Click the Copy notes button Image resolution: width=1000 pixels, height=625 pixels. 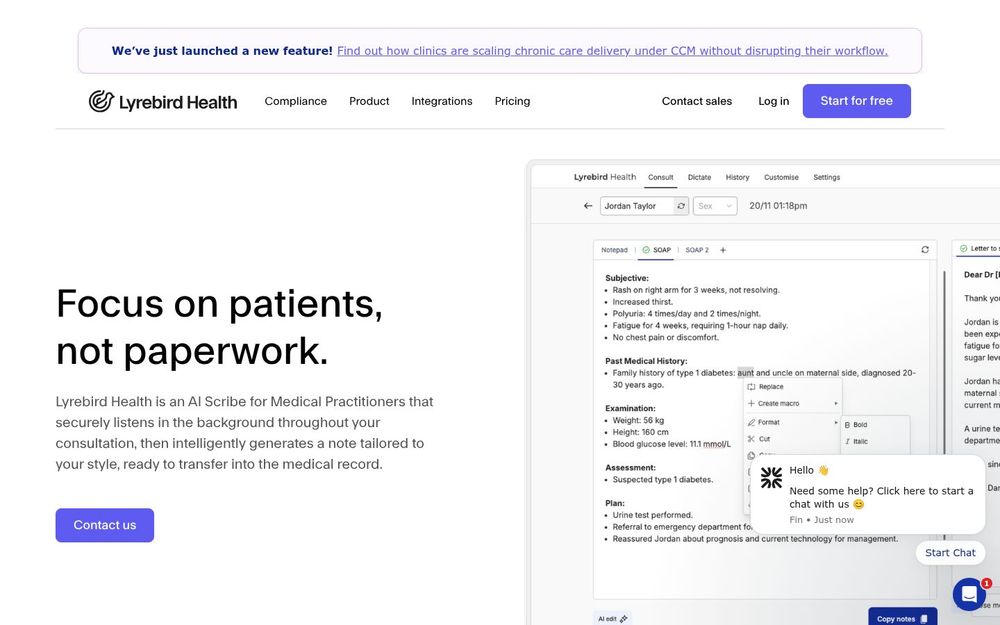tap(902, 618)
